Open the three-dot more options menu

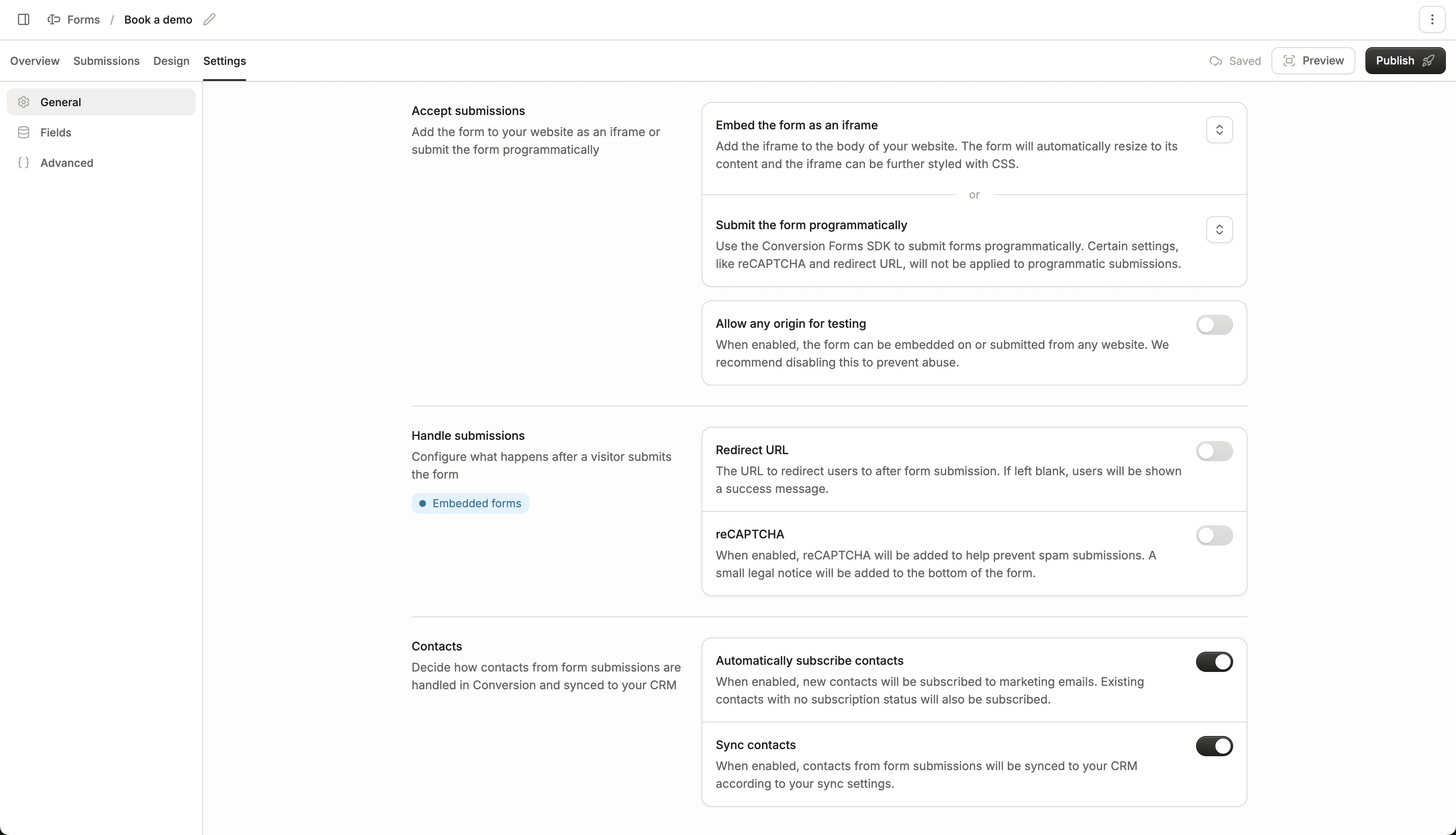coord(1432,19)
